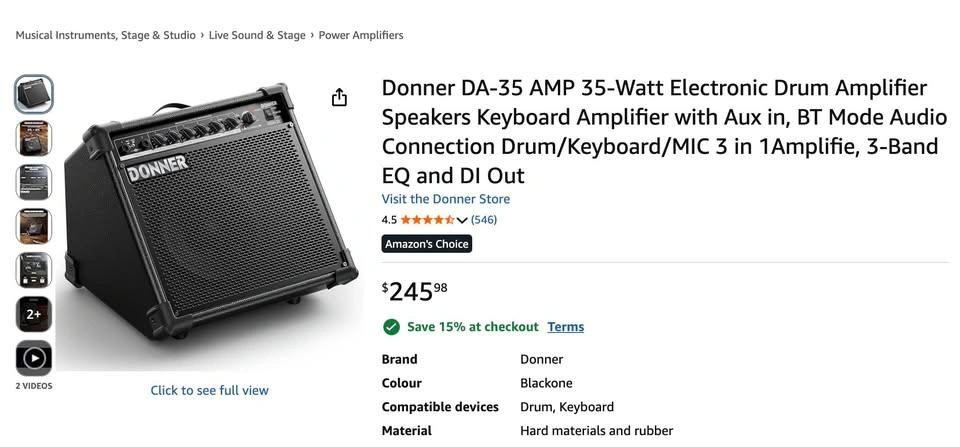Select the third product thumbnail image
The height and width of the screenshot is (447, 960).
pos(34,183)
